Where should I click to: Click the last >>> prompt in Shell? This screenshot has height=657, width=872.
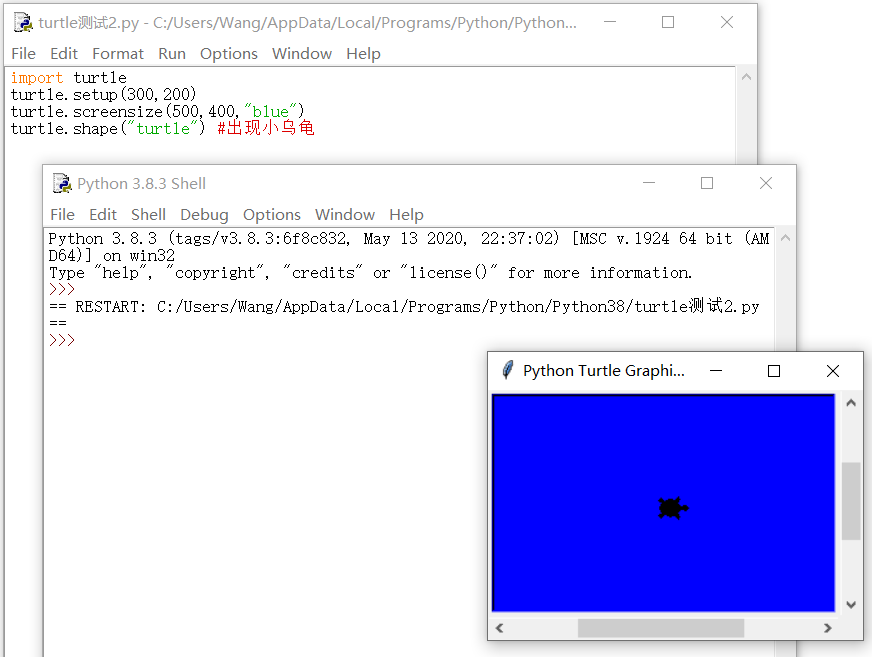(62, 340)
